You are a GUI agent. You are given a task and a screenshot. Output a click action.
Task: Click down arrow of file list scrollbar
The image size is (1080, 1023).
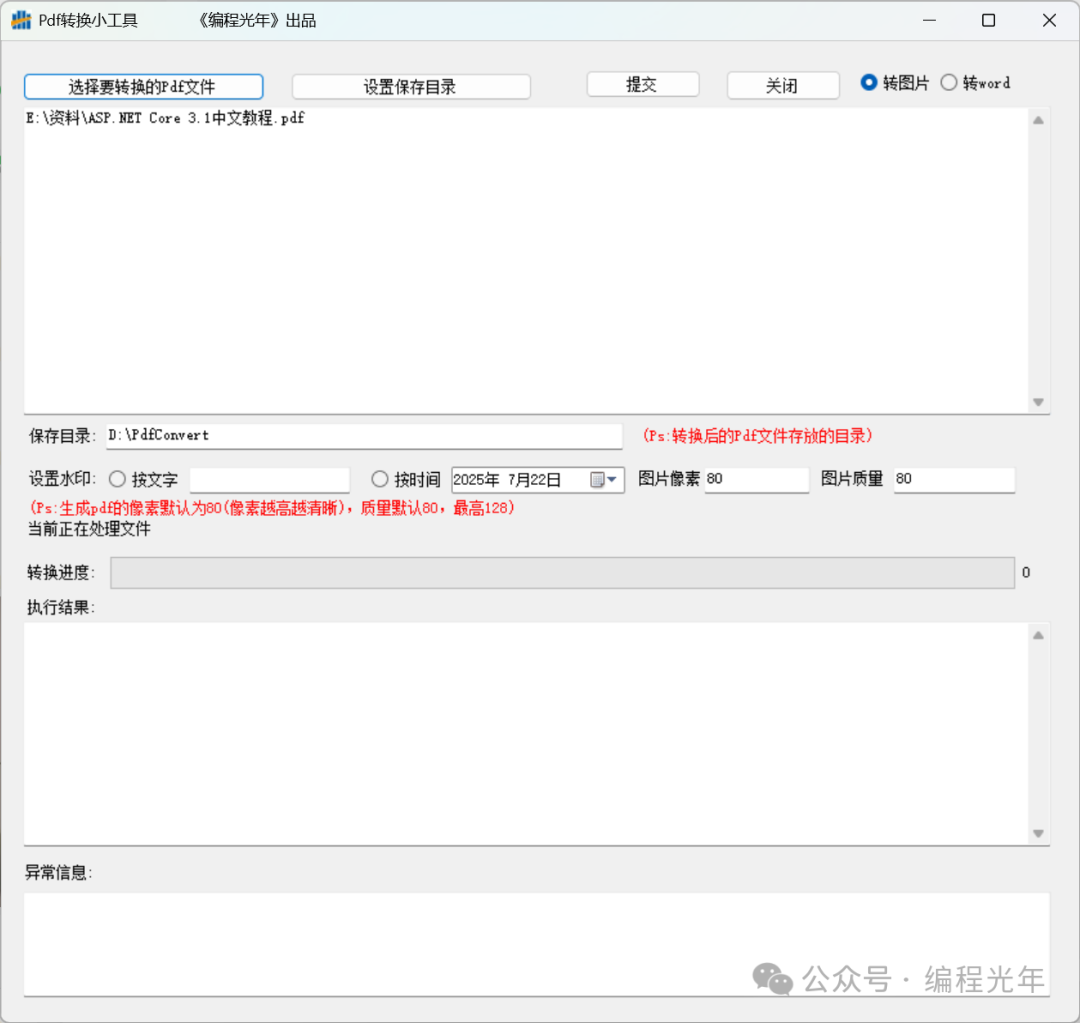[1038, 402]
